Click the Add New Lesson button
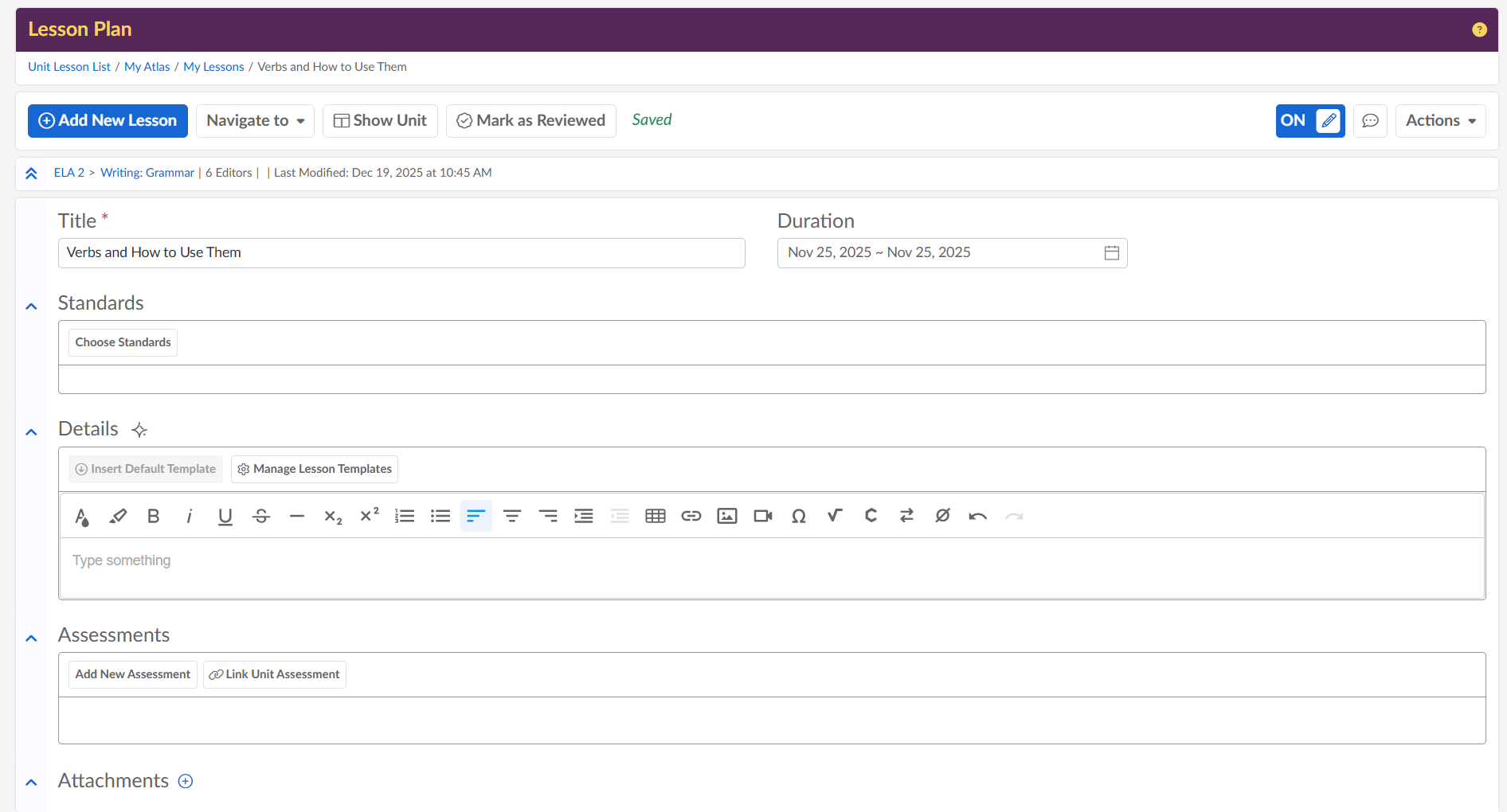 pos(108,121)
